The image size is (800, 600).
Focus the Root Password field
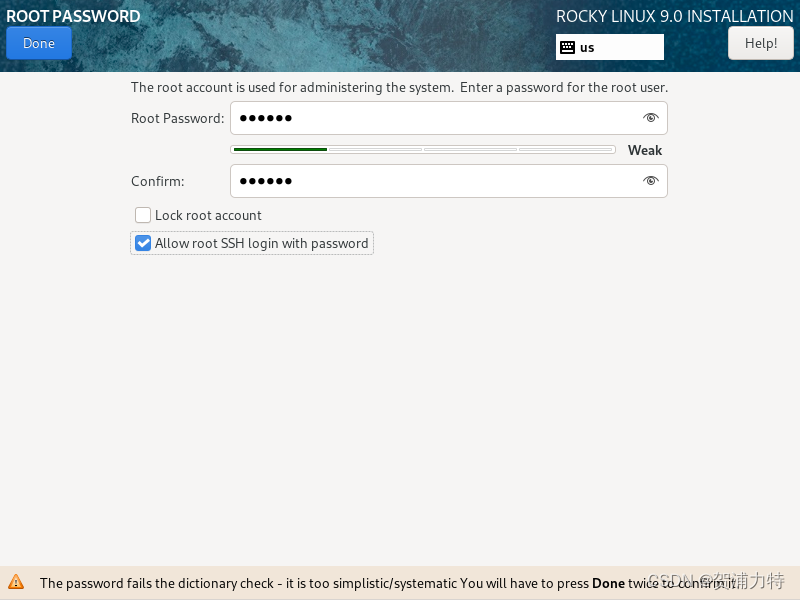(448, 118)
